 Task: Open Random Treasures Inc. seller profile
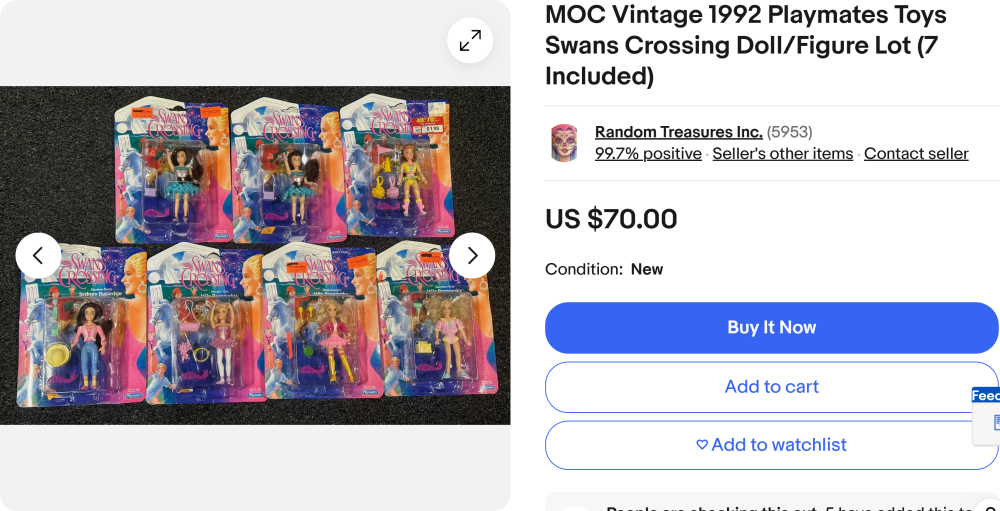tap(678, 132)
